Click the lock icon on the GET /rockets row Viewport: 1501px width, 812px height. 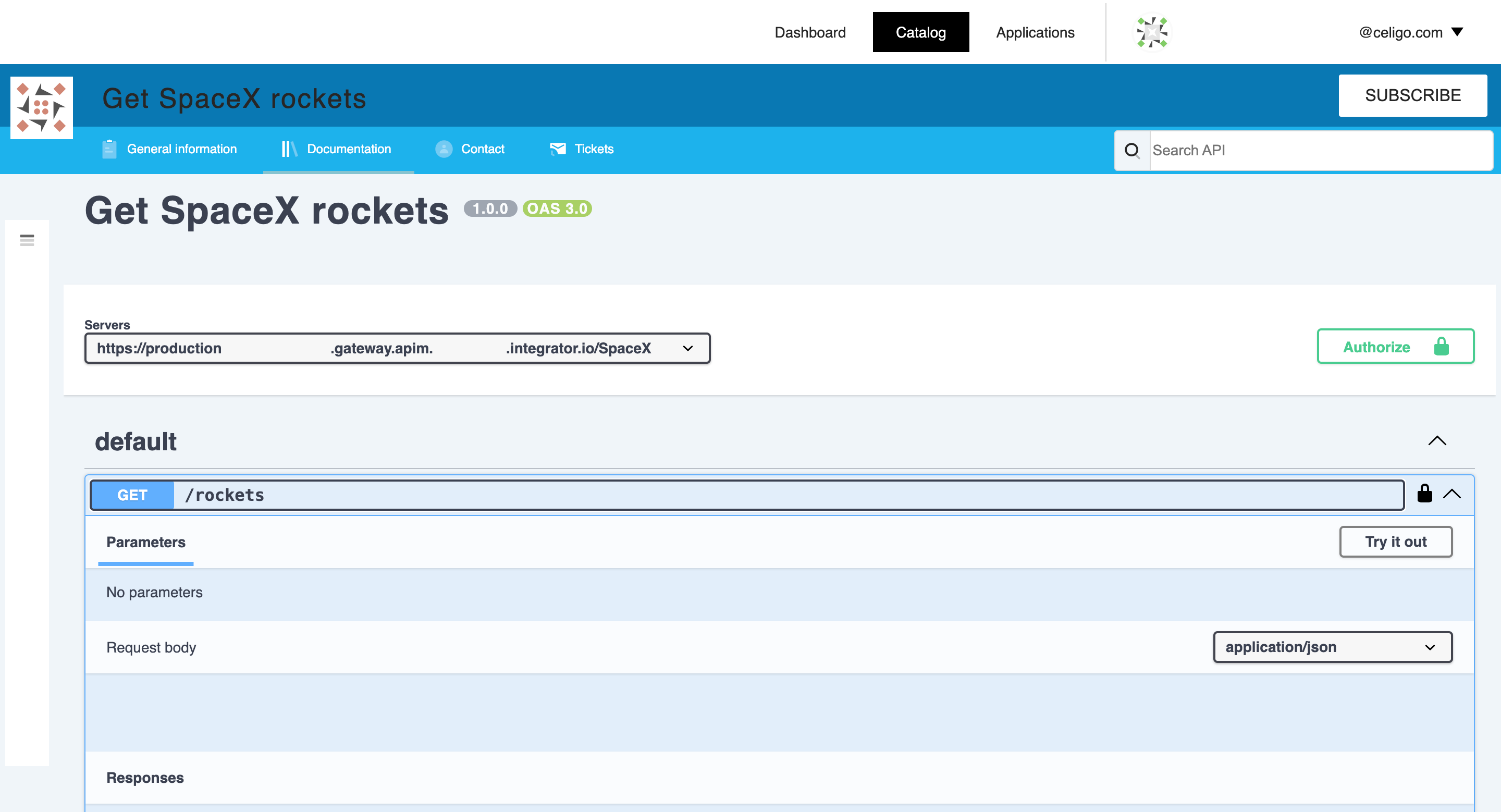(1425, 494)
